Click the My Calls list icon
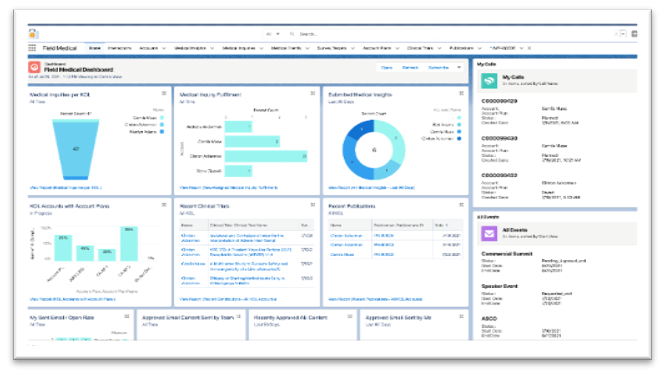The image size is (664, 375). click(x=489, y=80)
